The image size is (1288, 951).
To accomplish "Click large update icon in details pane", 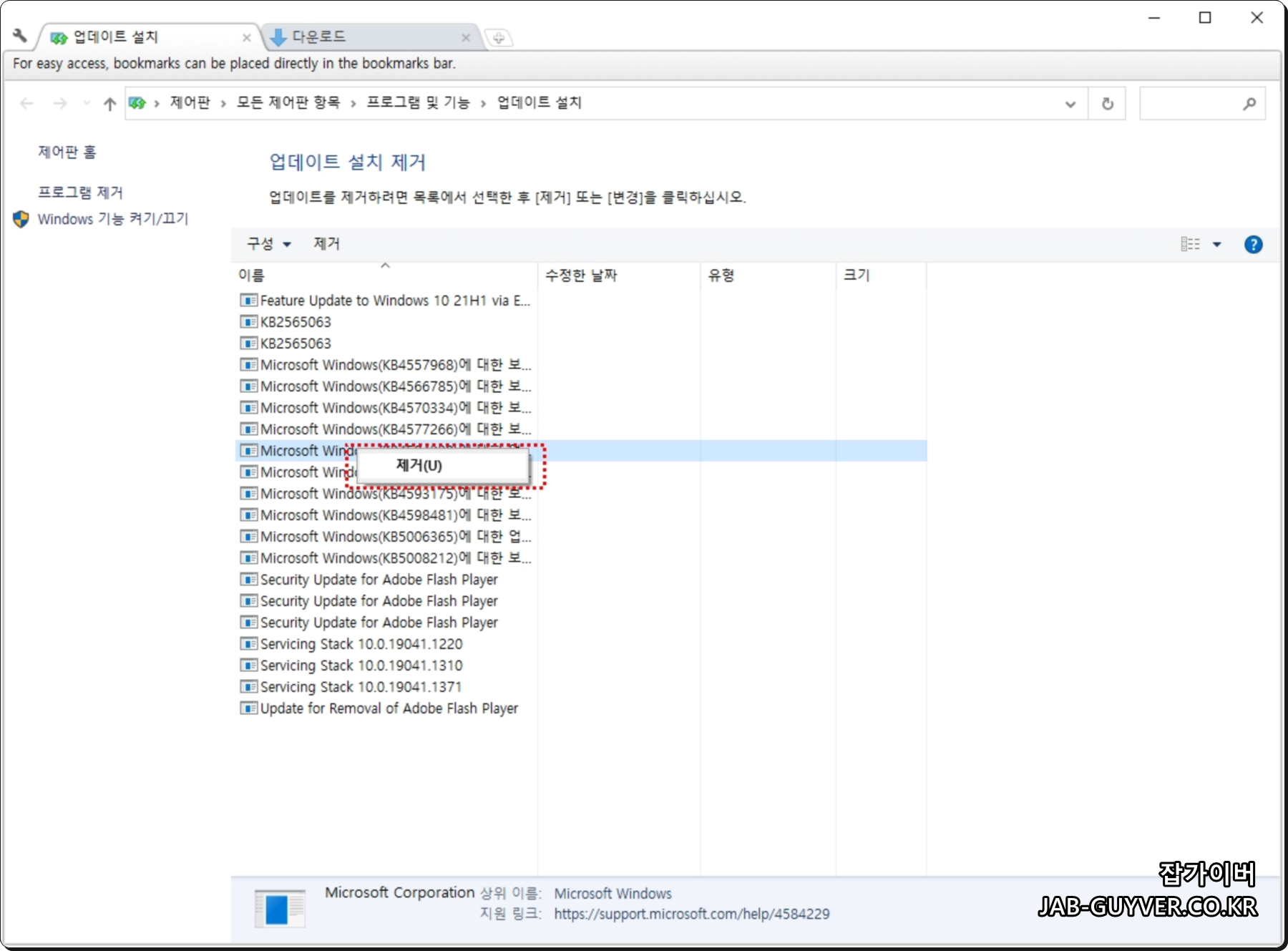I will click(280, 909).
